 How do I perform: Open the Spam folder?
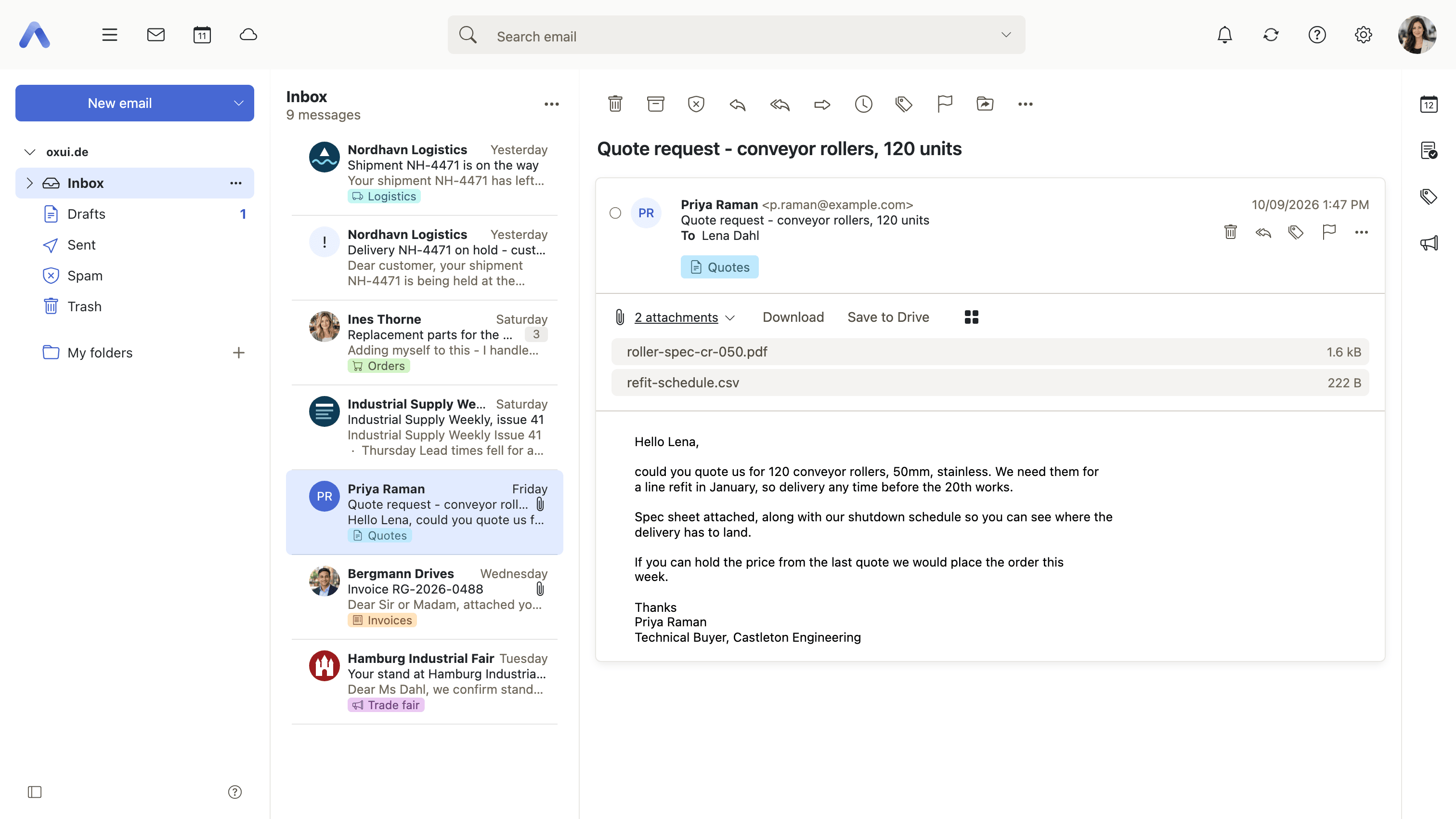click(134, 276)
